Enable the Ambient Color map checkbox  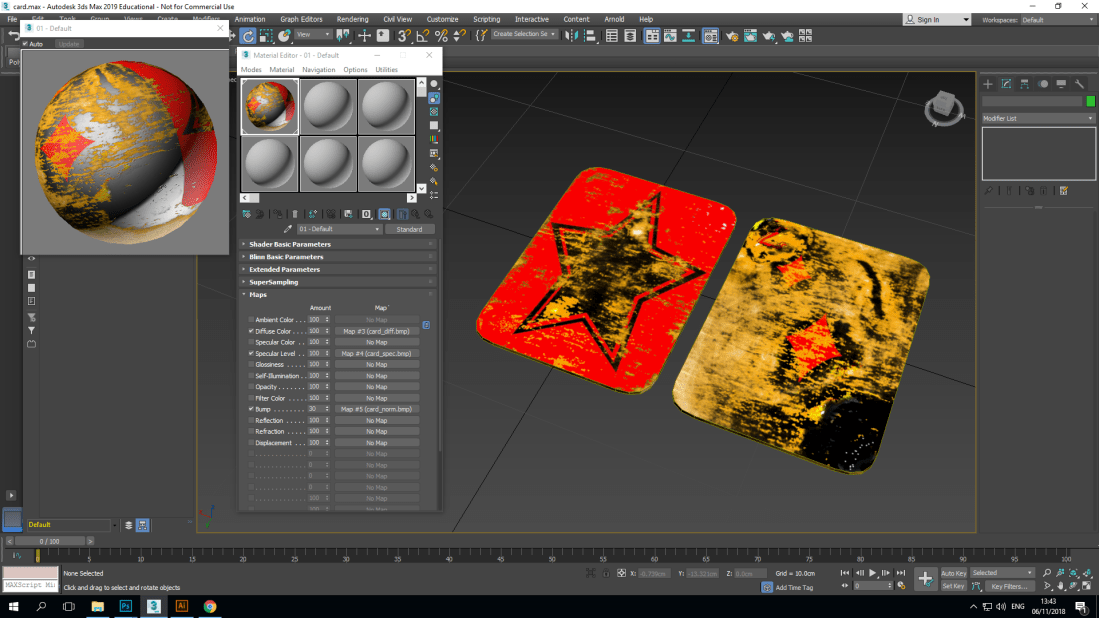251,320
